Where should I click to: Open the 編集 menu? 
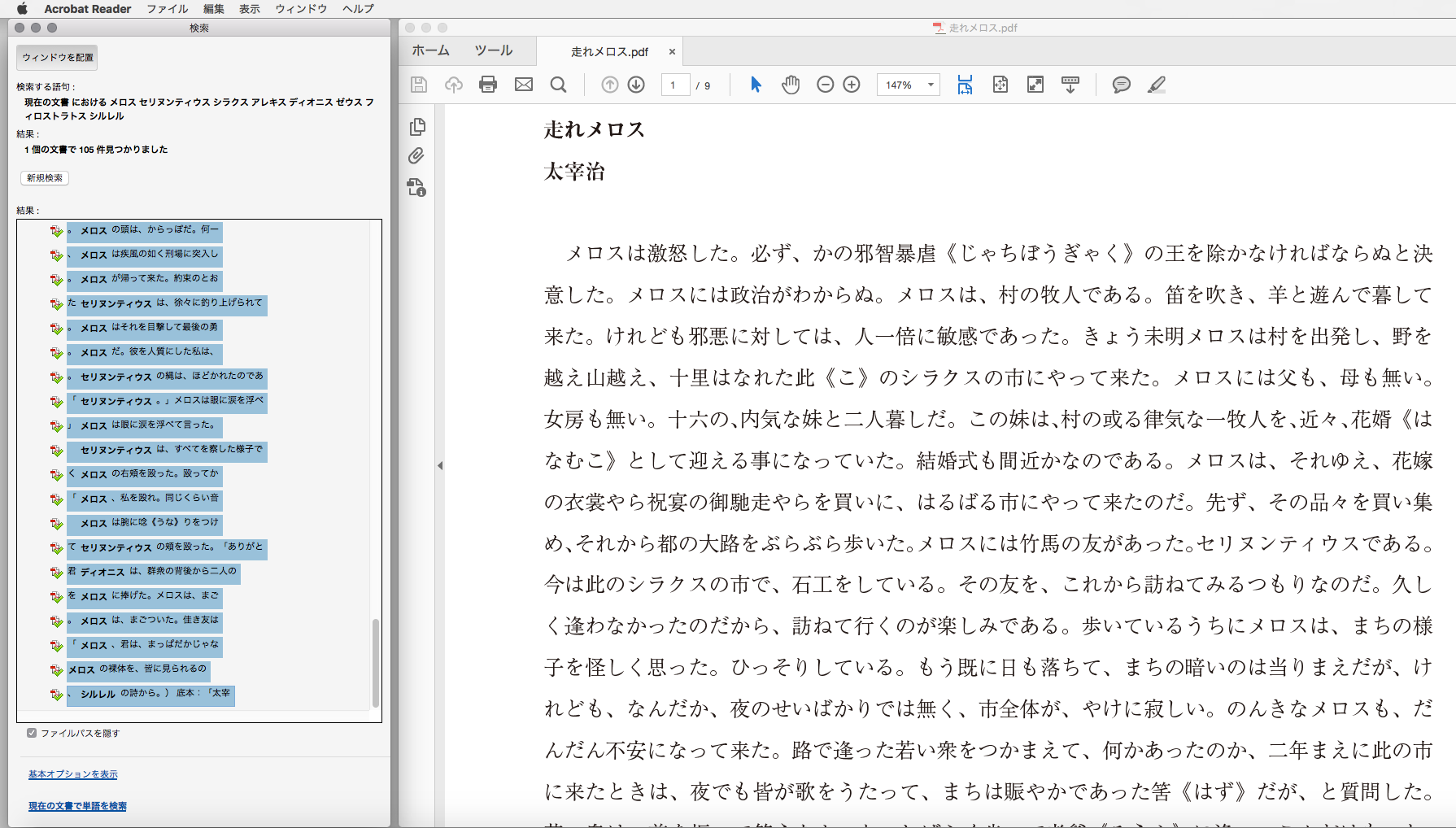[214, 8]
